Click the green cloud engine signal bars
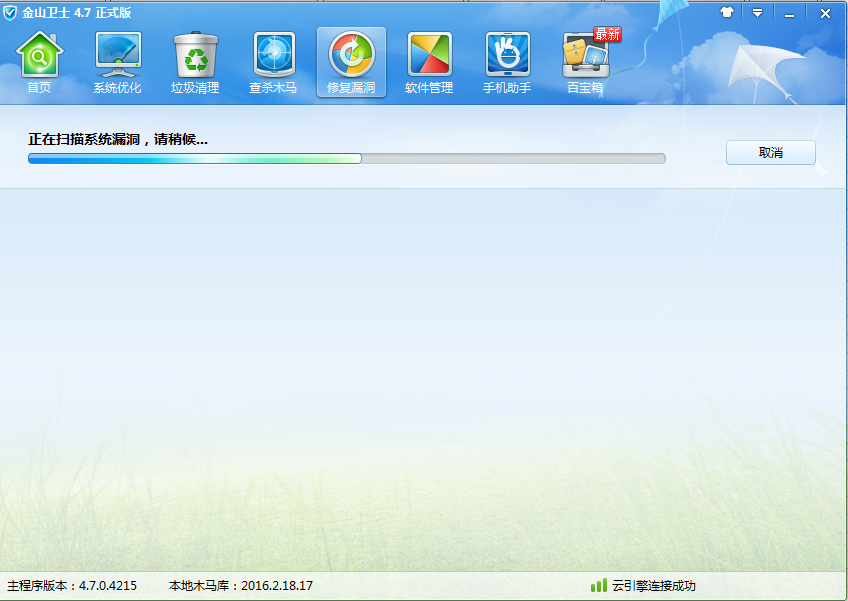Screen dimensions: 848x601 coord(598,585)
